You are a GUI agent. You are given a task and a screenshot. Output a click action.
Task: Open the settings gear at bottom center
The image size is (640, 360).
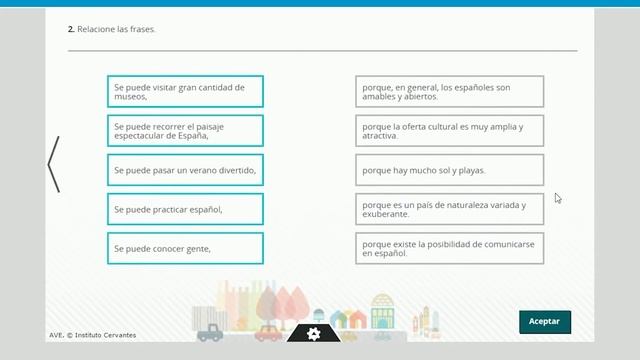click(x=313, y=334)
